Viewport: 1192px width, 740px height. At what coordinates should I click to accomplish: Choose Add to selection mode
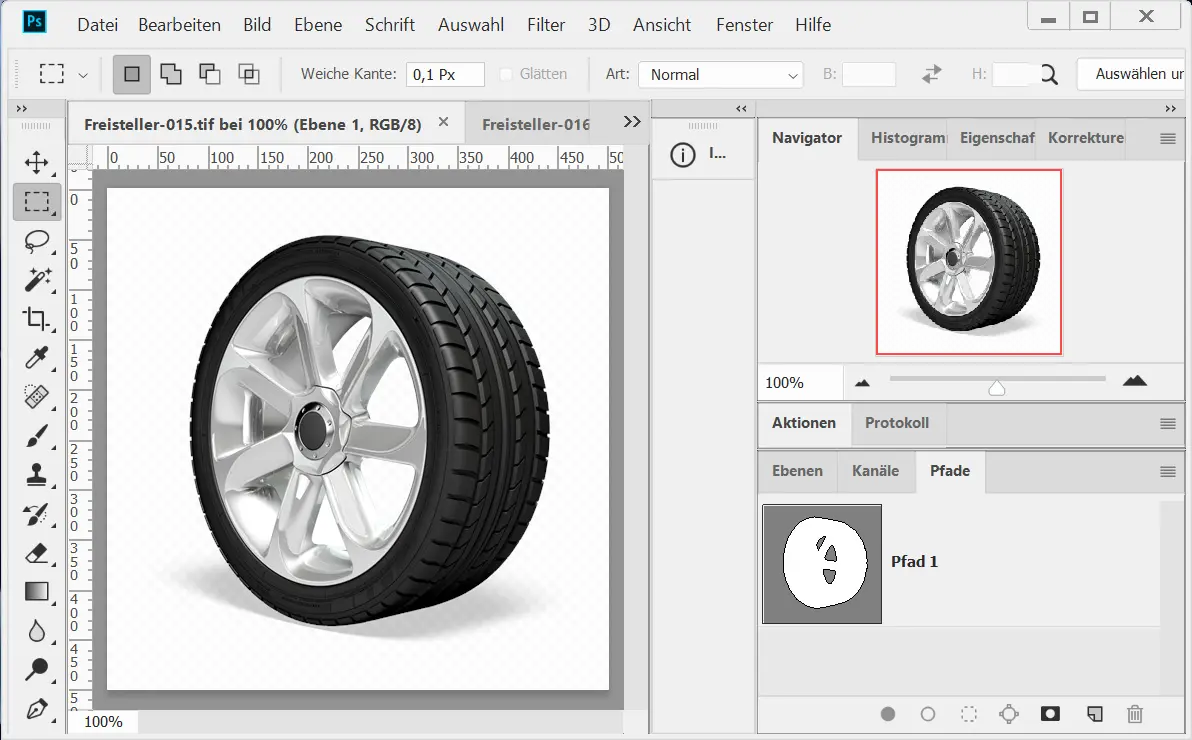[171, 74]
